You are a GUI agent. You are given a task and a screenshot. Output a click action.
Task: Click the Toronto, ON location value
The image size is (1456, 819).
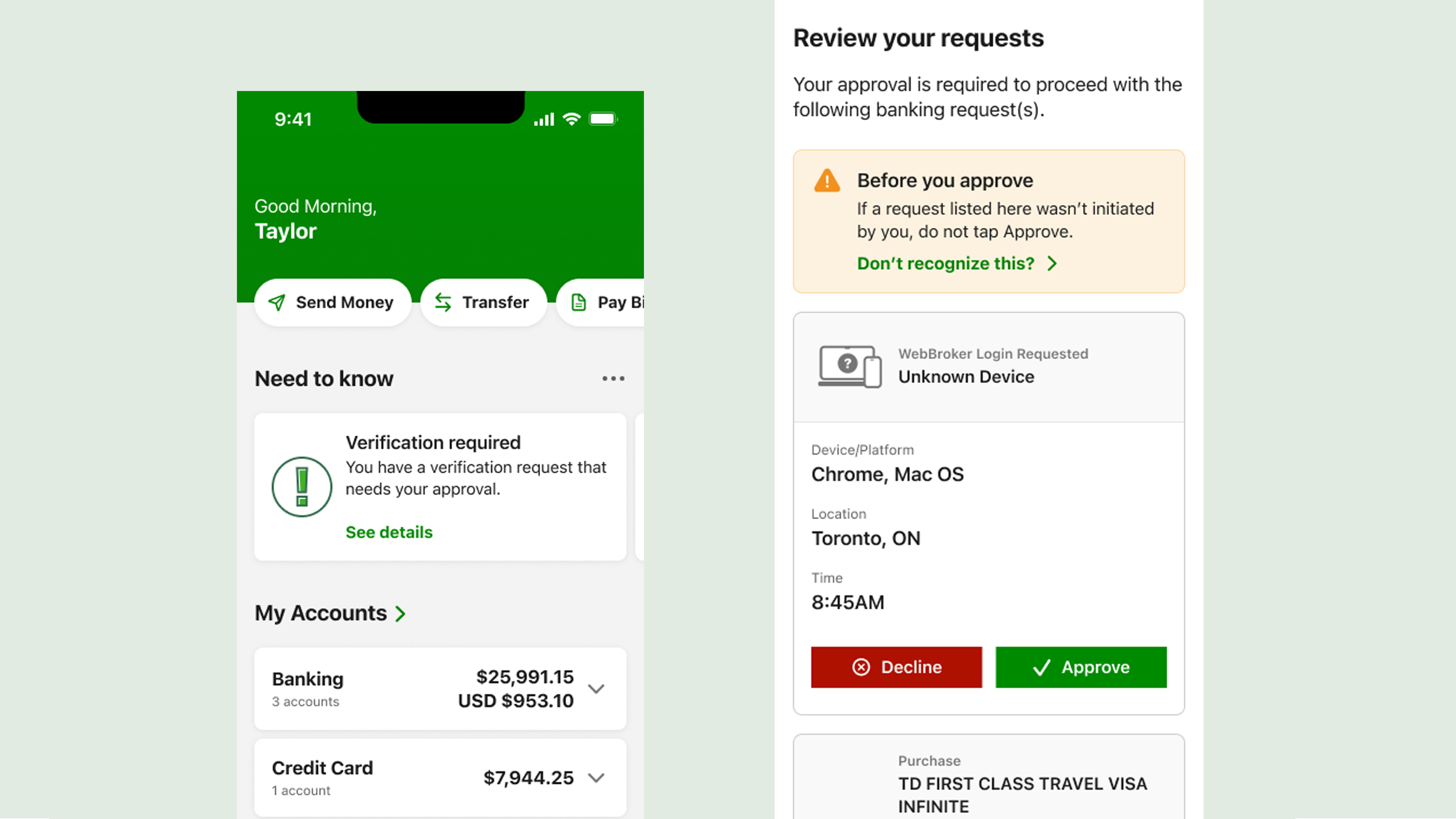pyautogui.click(x=866, y=538)
